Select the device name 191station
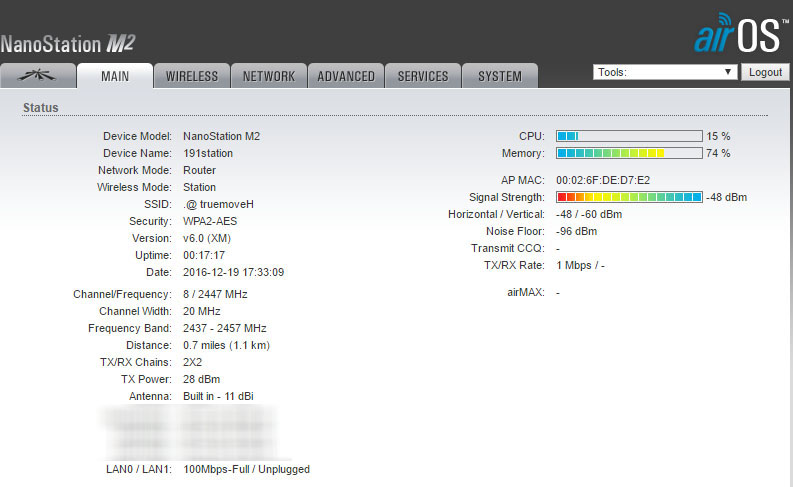This screenshot has width=793, height=487. click(x=208, y=153)
